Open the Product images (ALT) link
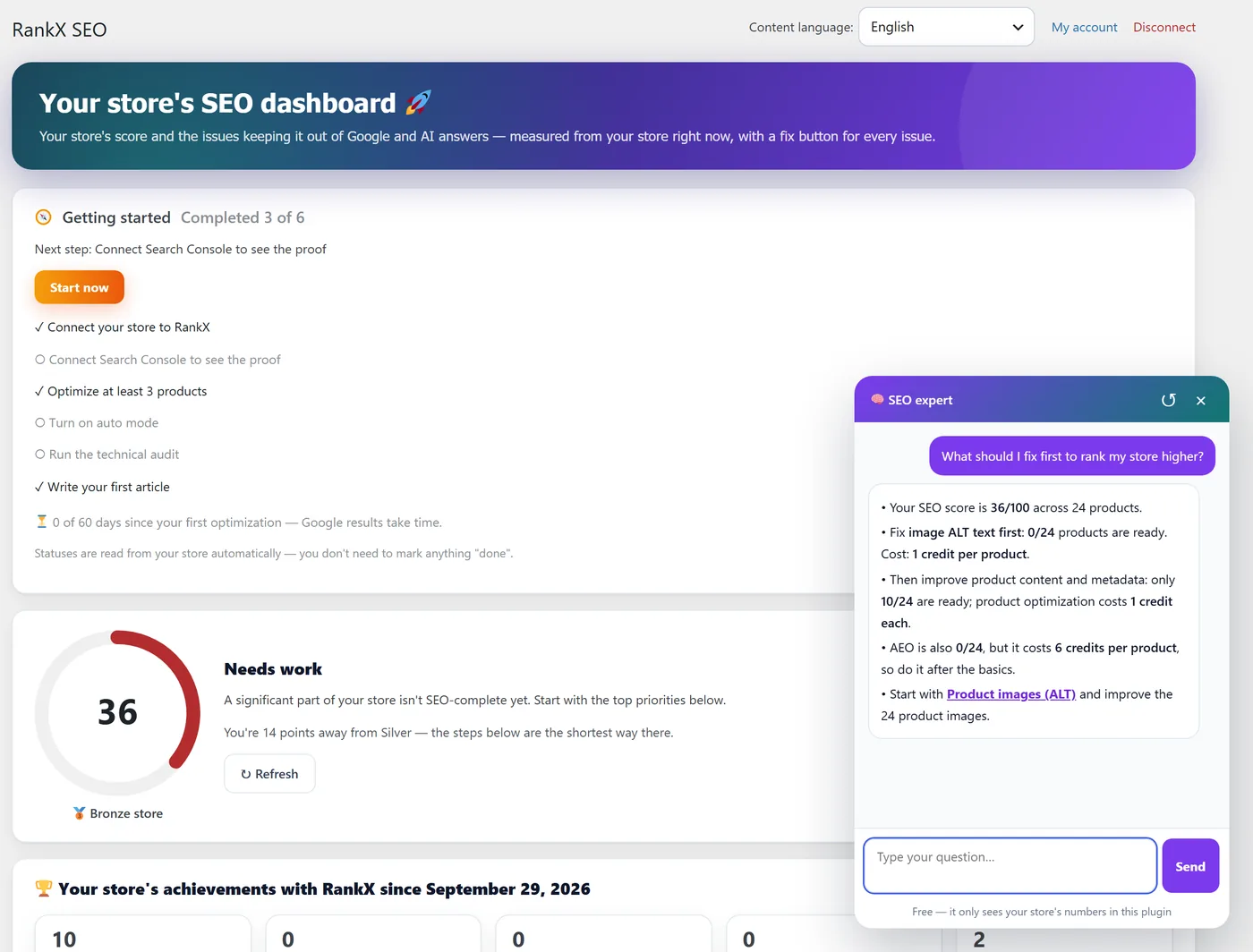 coord(1010,694)
